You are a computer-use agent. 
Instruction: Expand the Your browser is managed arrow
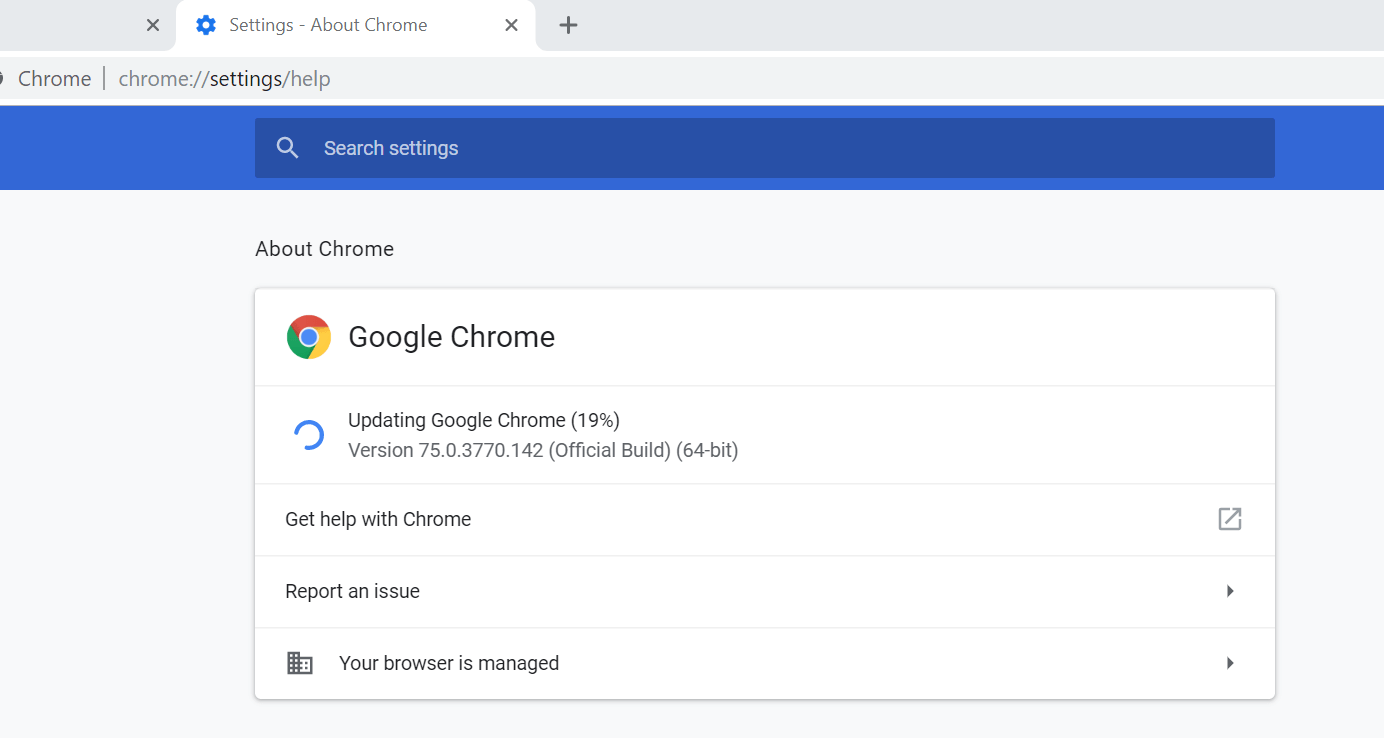pyautogui.click(x=1230, y=663)
